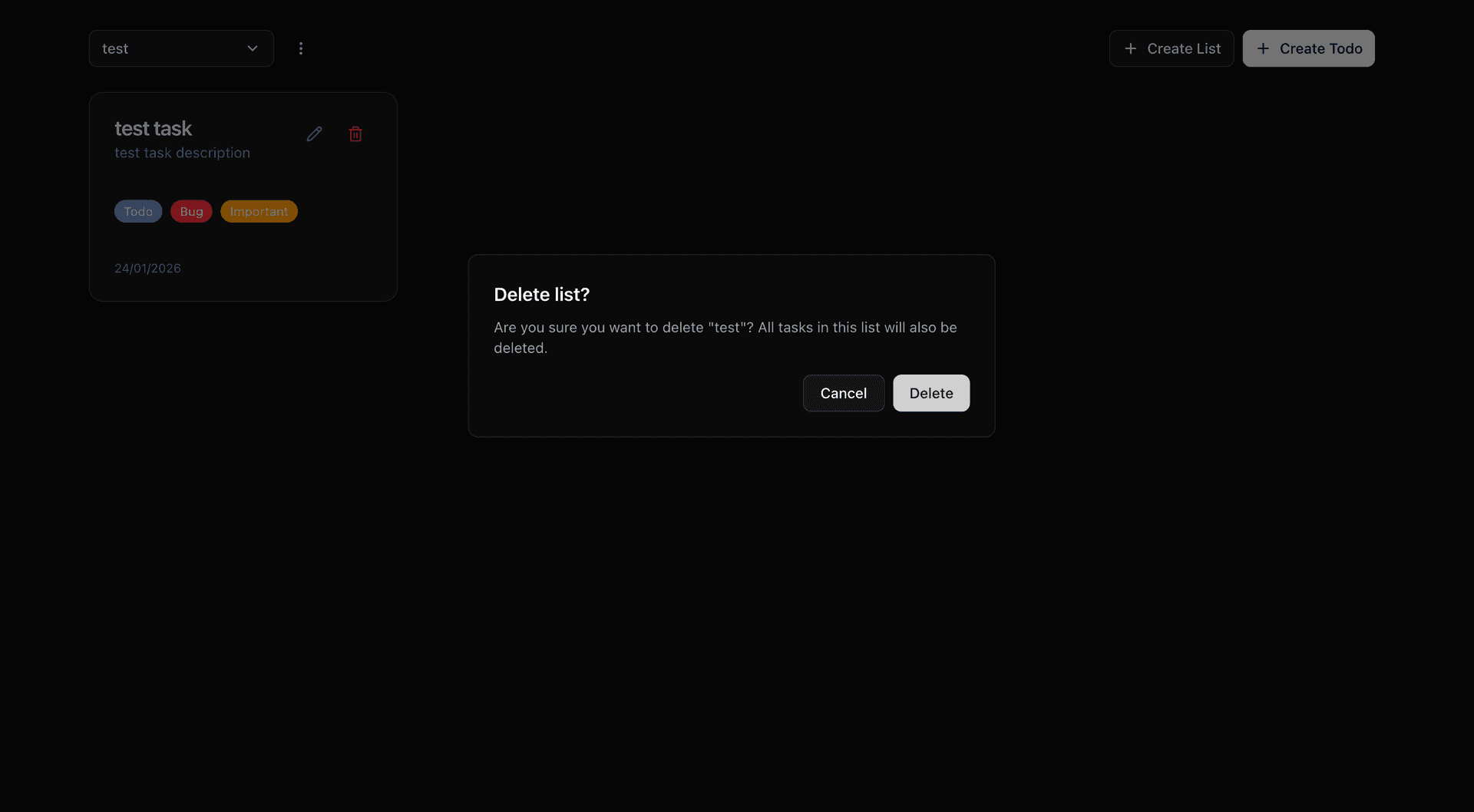The width and height of the screenshot is (1474, 812).
Task: Click the pencil edit icon on test task
Action: [314, 134]
